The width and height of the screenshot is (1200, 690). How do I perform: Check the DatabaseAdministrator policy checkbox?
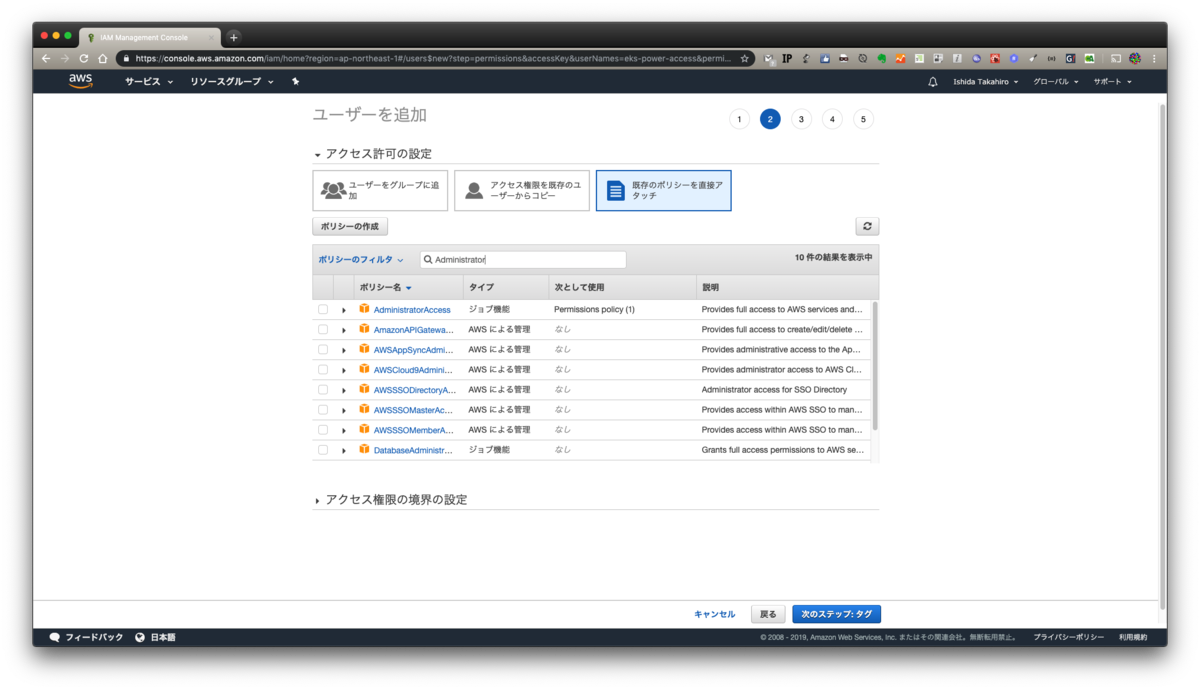tap(323, 450)
